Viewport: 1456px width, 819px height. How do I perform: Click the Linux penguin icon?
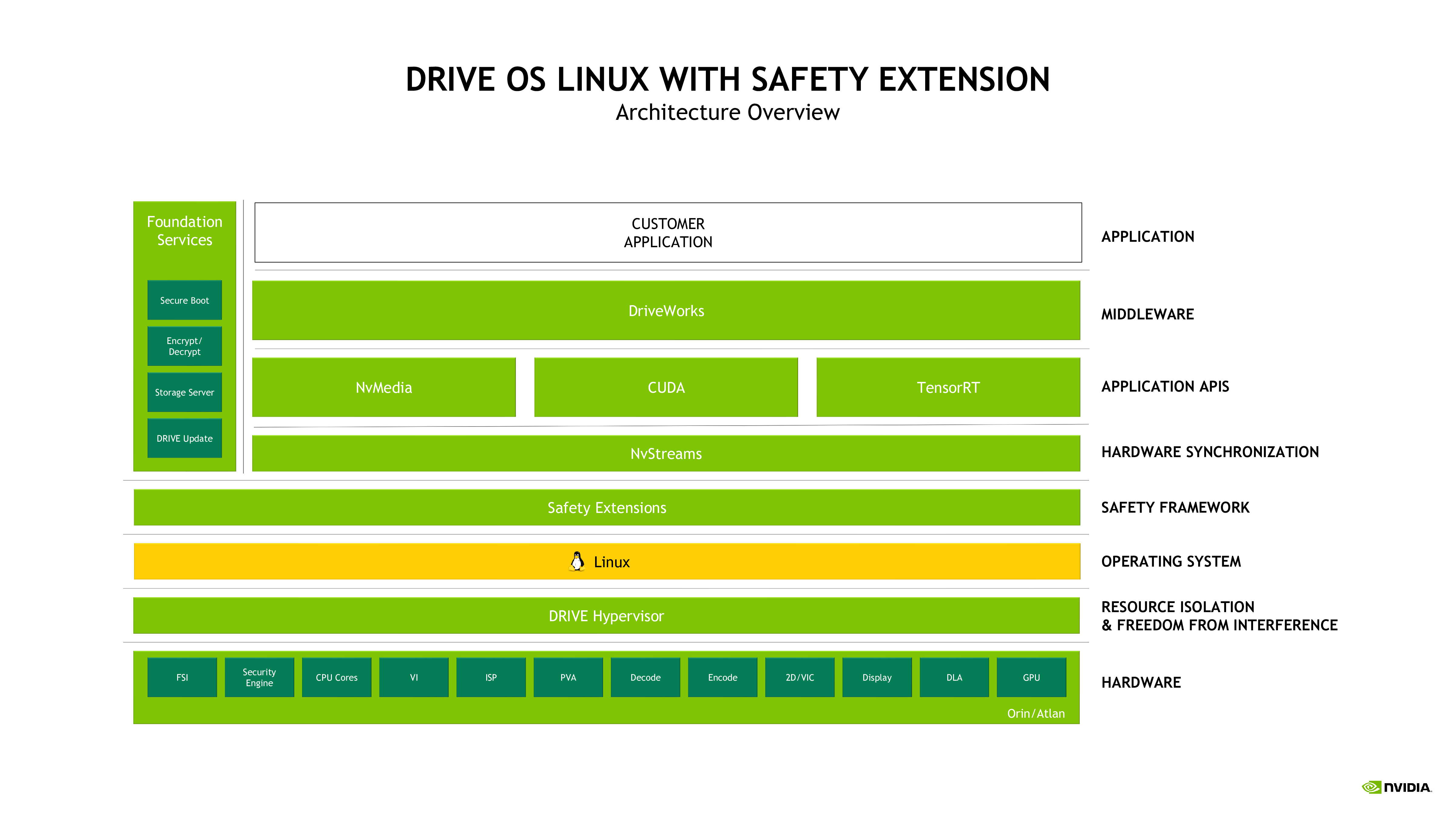tap(577, 561)
